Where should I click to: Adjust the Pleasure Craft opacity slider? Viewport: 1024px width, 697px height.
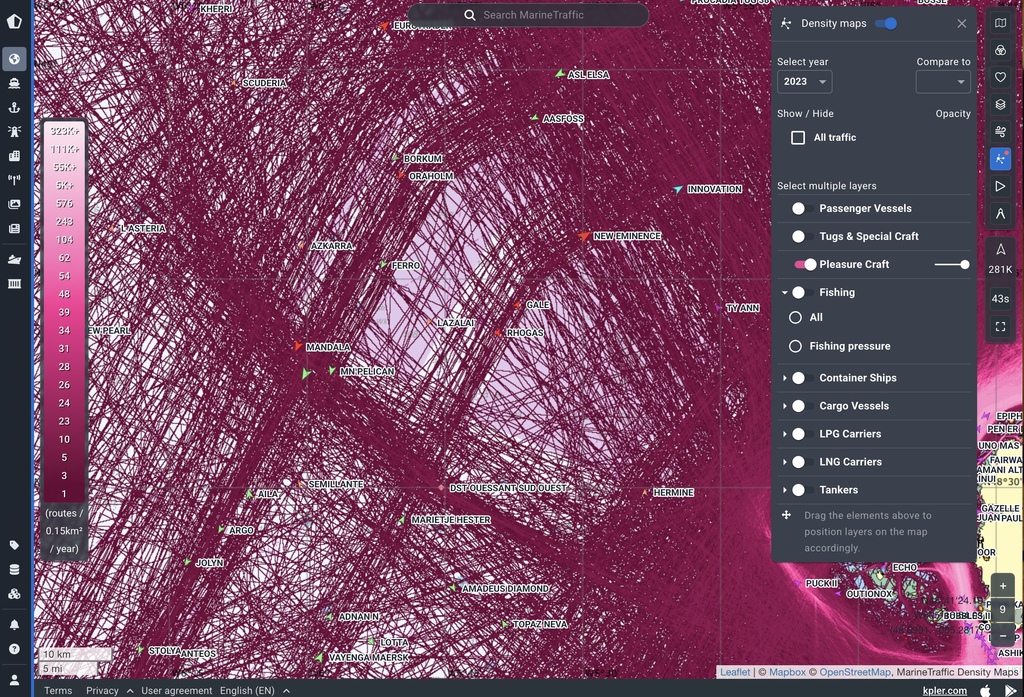click(952, 265)
